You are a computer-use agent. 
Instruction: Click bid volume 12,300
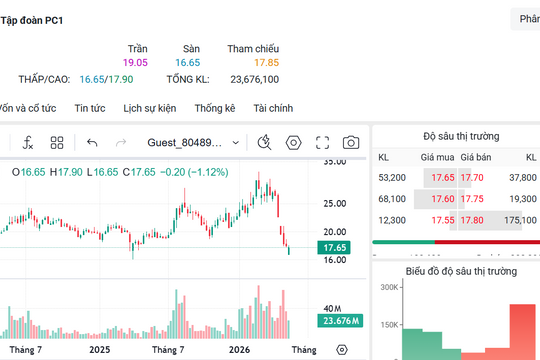(392, 220)
